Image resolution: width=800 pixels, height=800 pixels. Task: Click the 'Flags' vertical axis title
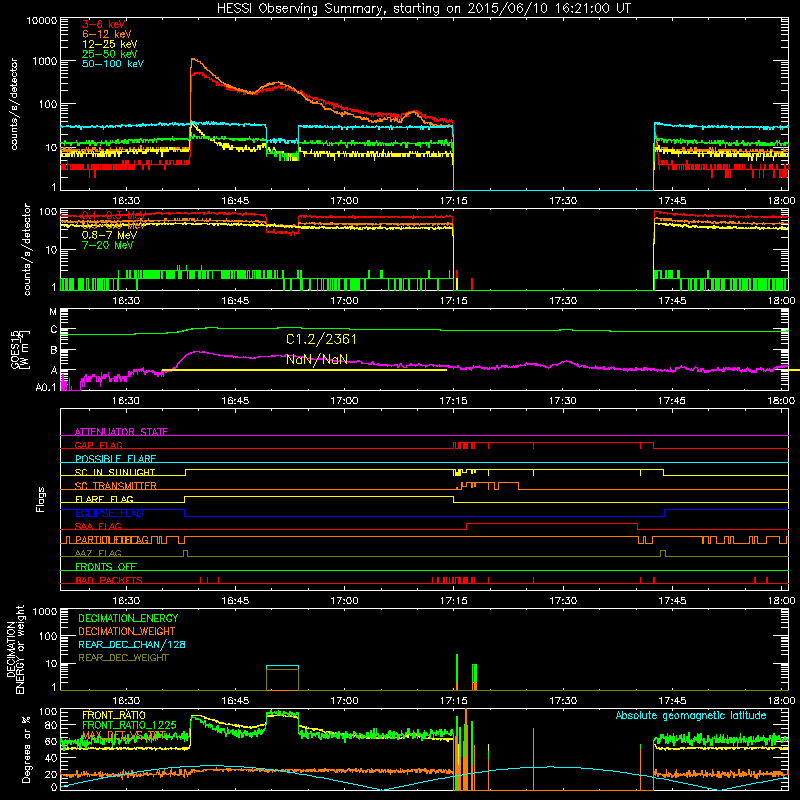pyautogui.click(x=41, y=499)
